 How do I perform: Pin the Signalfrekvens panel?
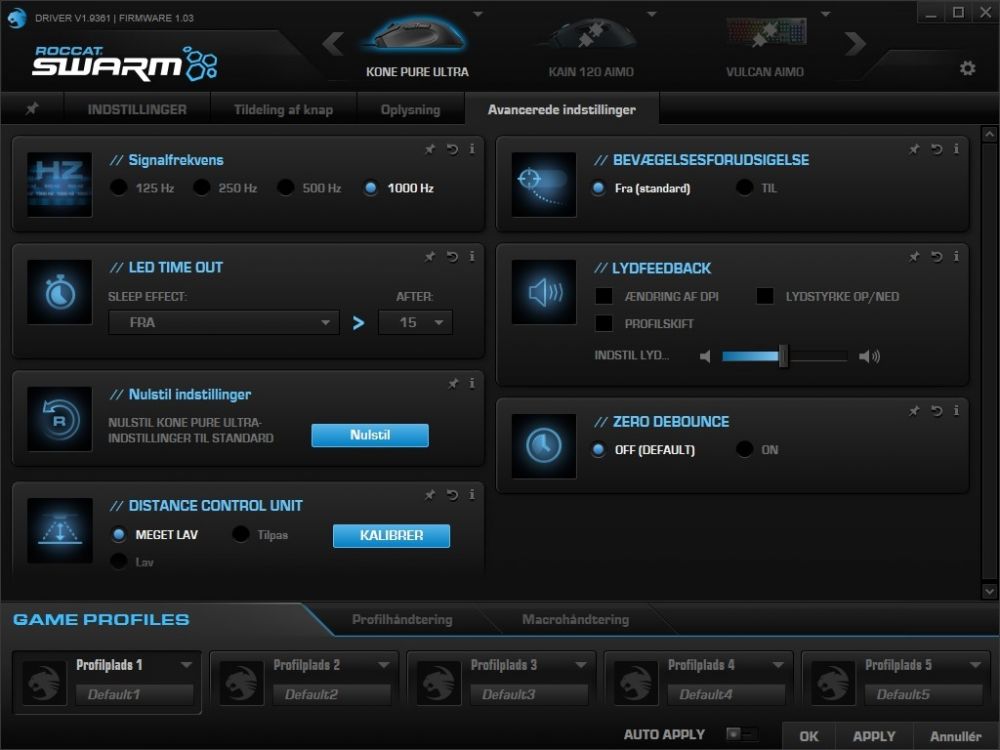[430, 149]
